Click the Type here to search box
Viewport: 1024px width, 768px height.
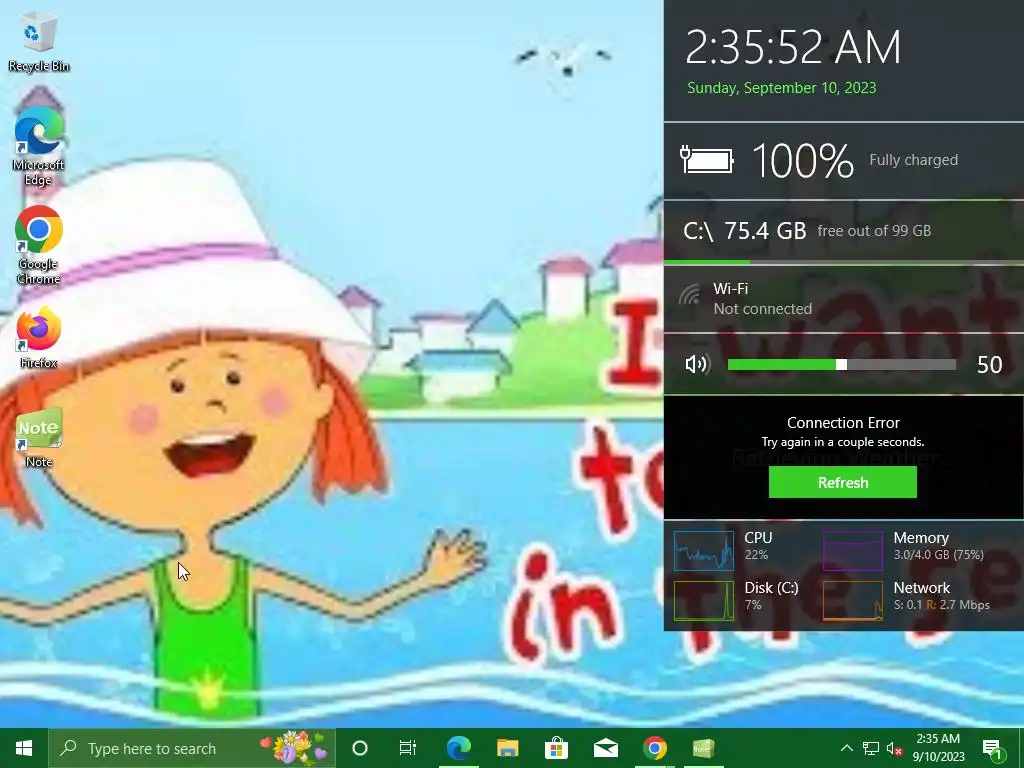(x=191, y=748)
